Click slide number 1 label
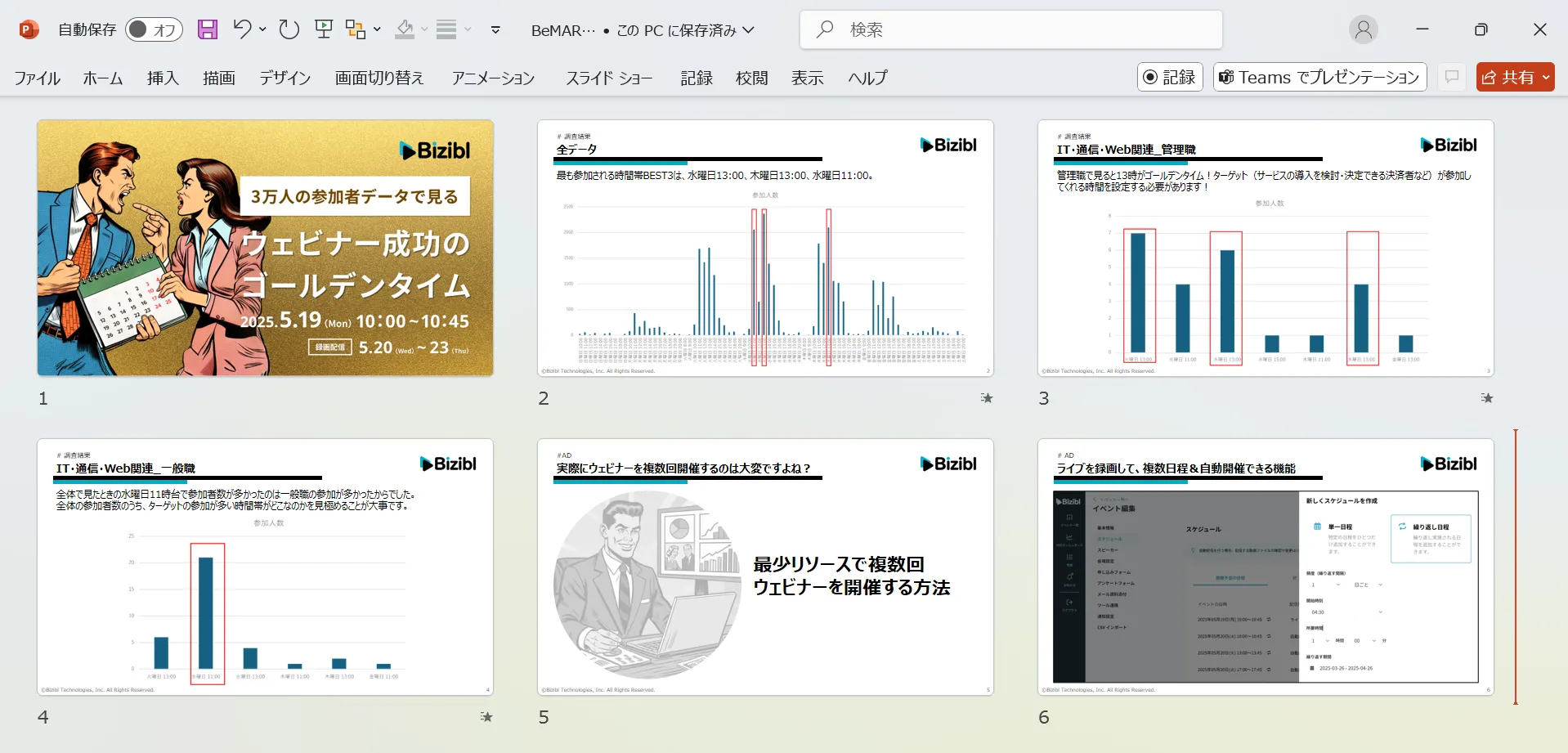 click(43, 398)
